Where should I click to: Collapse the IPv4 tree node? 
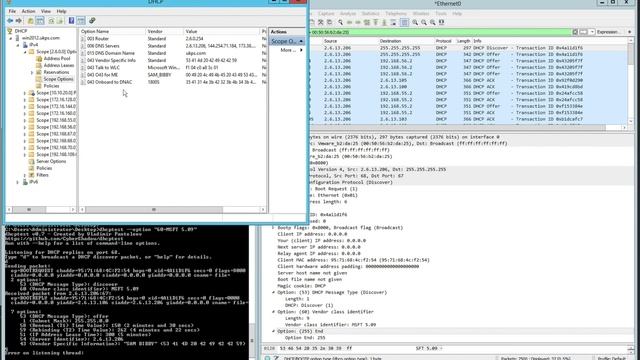(x=18, y=45)
